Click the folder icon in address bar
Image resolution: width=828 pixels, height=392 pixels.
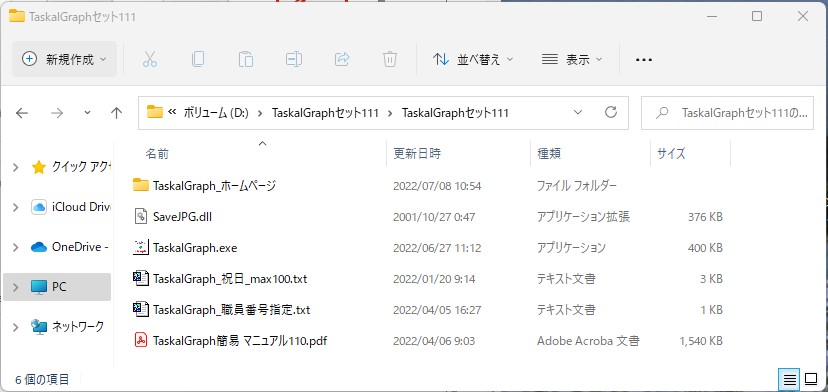tap(155, 112)
